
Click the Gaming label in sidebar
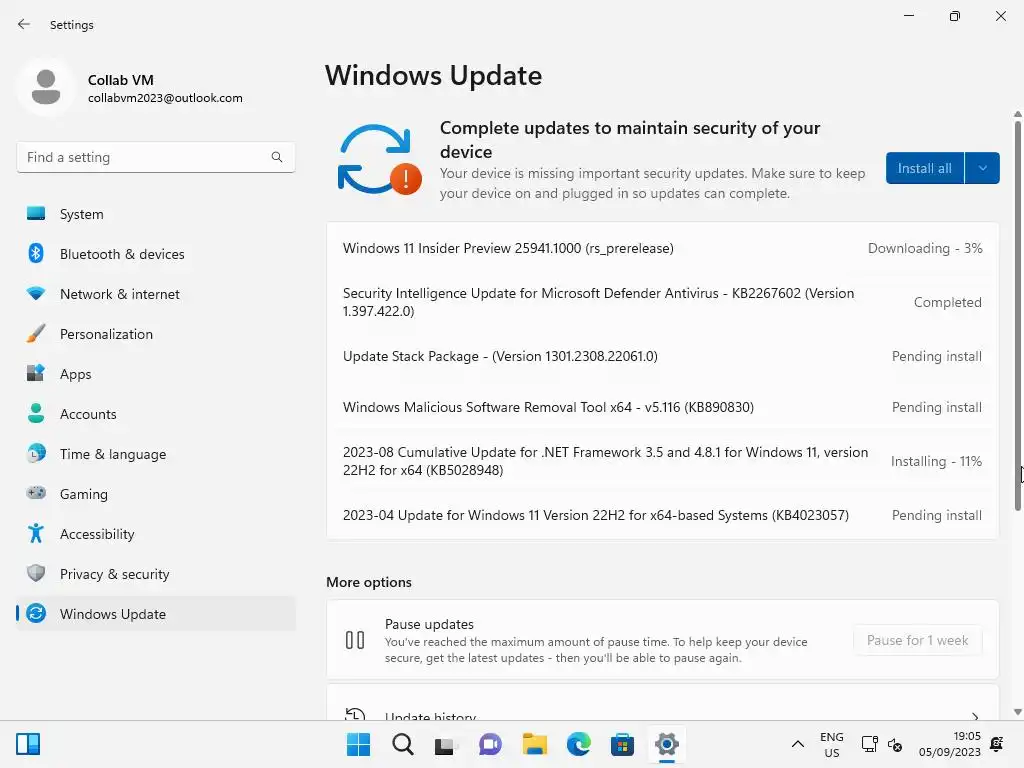[84, 494]
